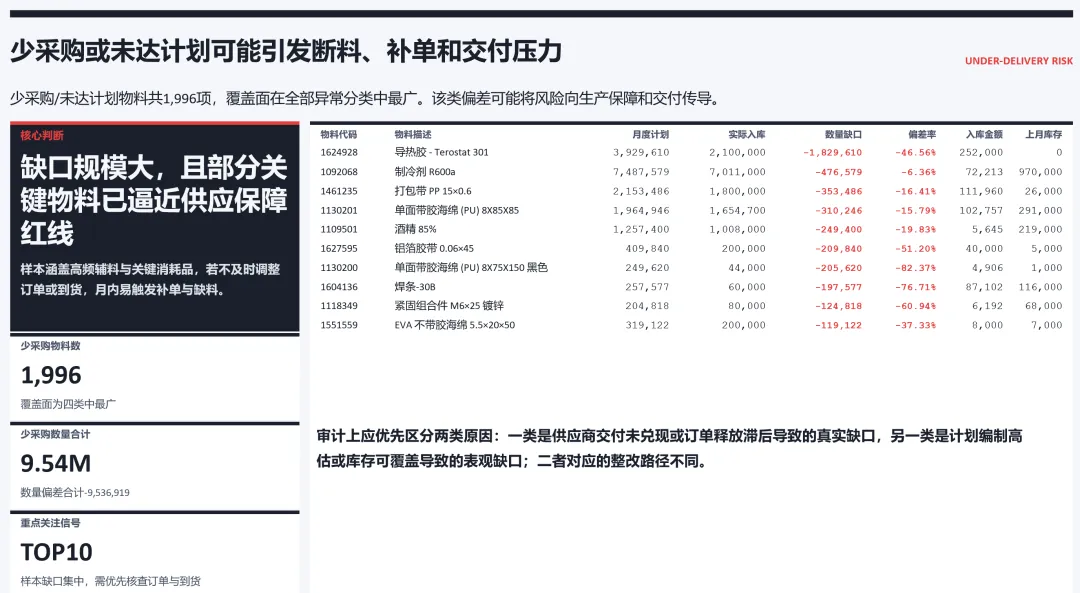Select shortage value -119,122
Screen dimensions: 1080x593
[838, 324]
